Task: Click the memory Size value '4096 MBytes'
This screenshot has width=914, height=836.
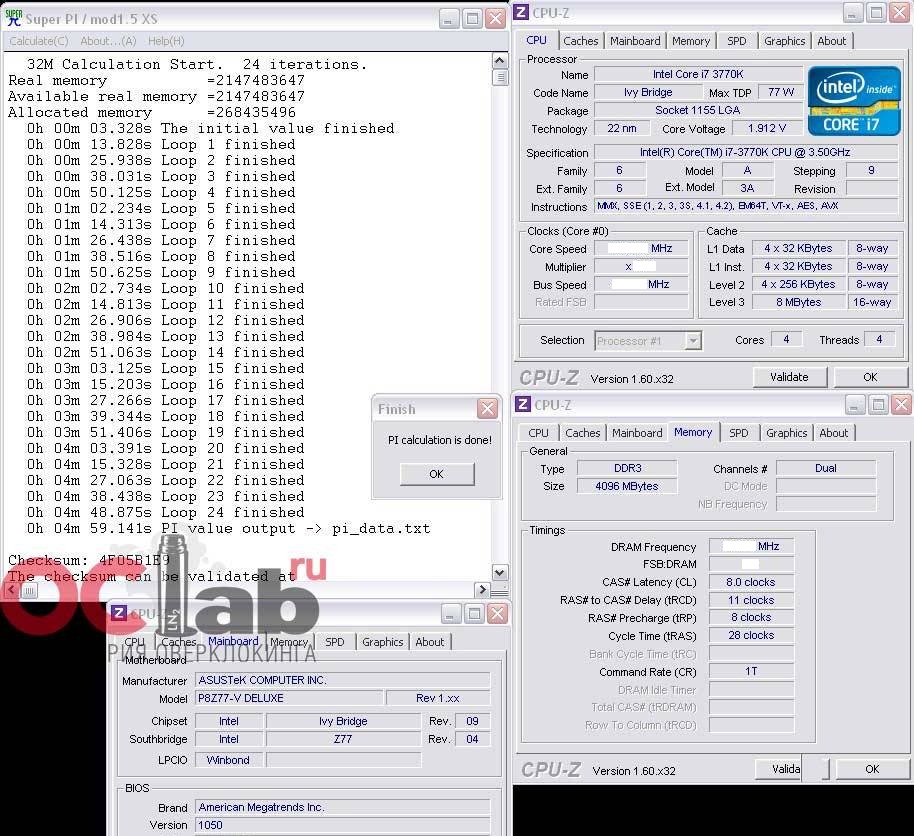Action: pyautogui.click(x=627, y=486)
